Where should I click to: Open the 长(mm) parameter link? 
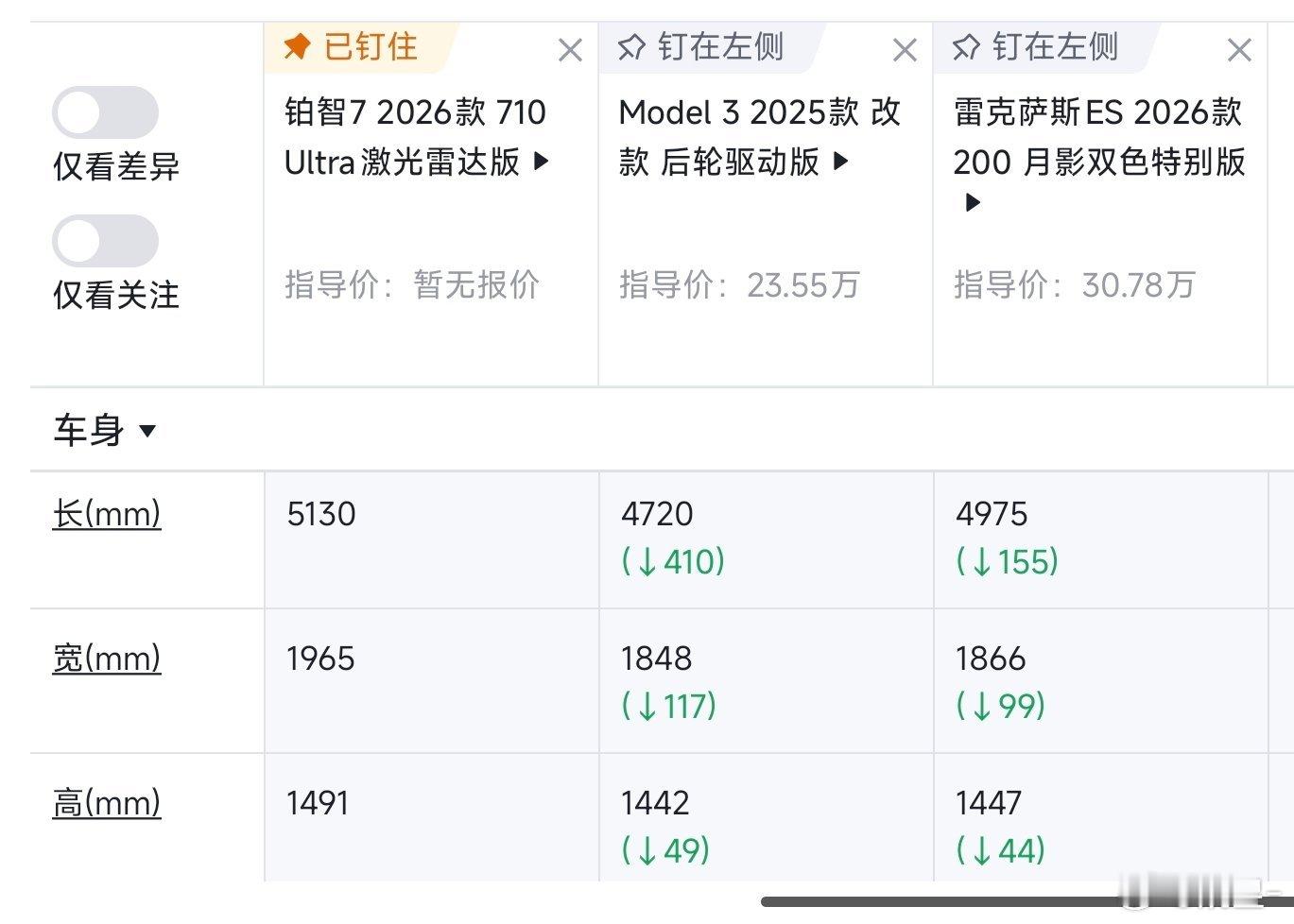[107, 515]
